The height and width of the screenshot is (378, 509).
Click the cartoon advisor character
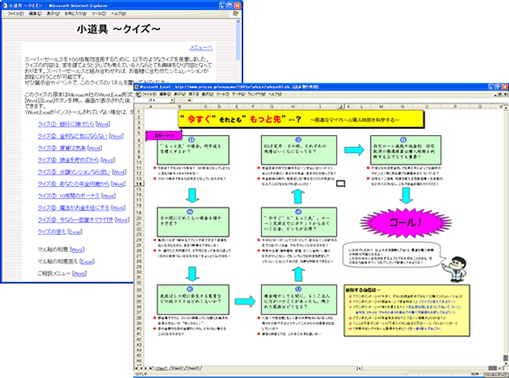(x=455, y=269)
